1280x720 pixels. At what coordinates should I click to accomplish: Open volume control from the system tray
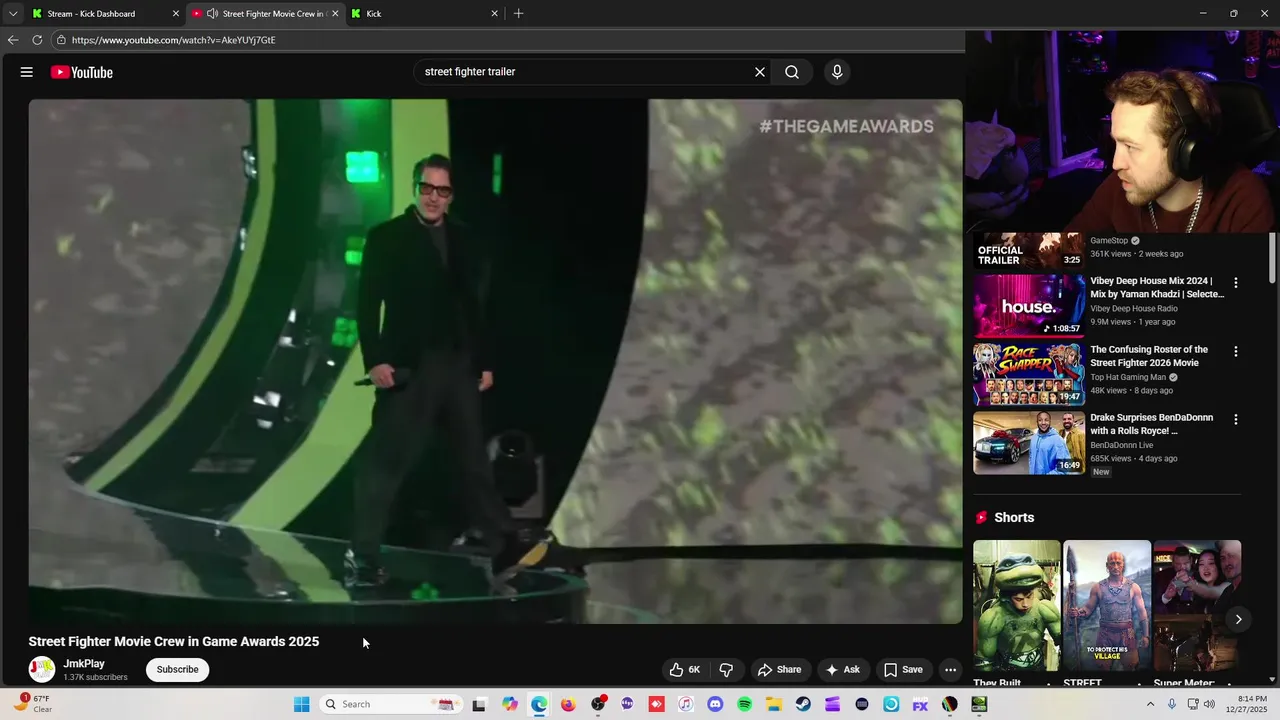1211,704
